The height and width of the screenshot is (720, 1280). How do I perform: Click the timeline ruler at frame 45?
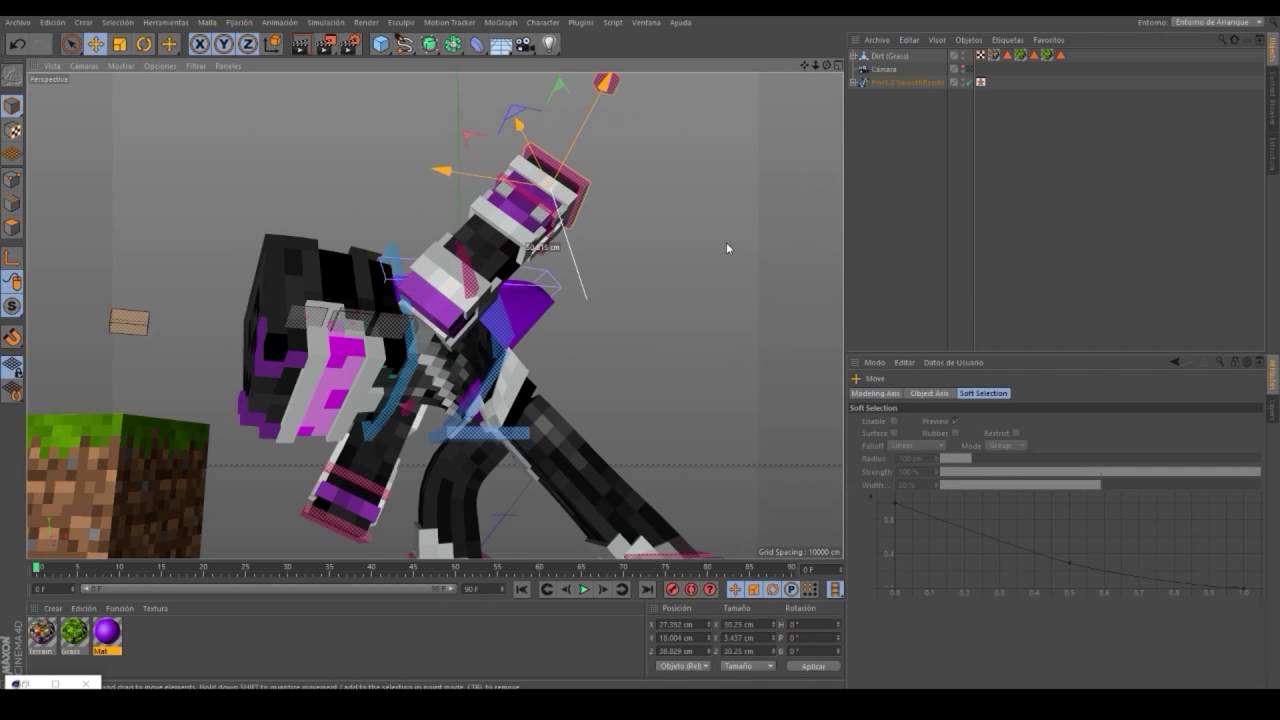coord(413,568)
